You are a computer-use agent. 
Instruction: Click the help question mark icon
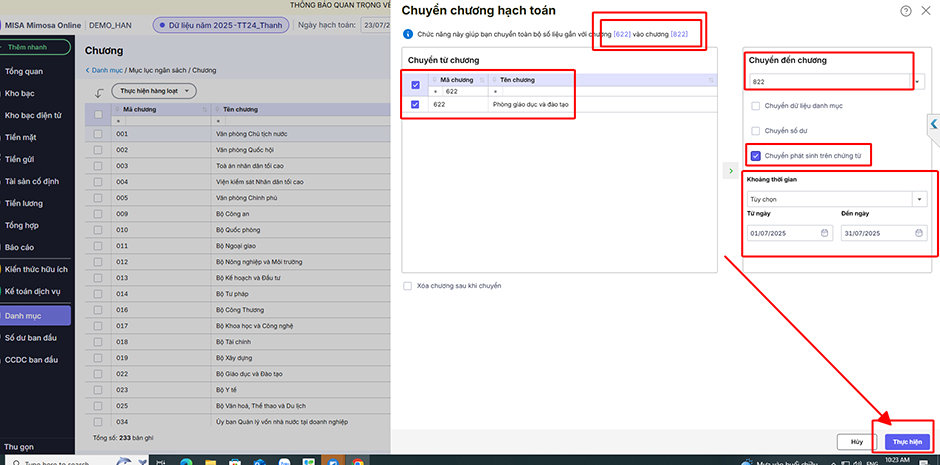[906, 10]
